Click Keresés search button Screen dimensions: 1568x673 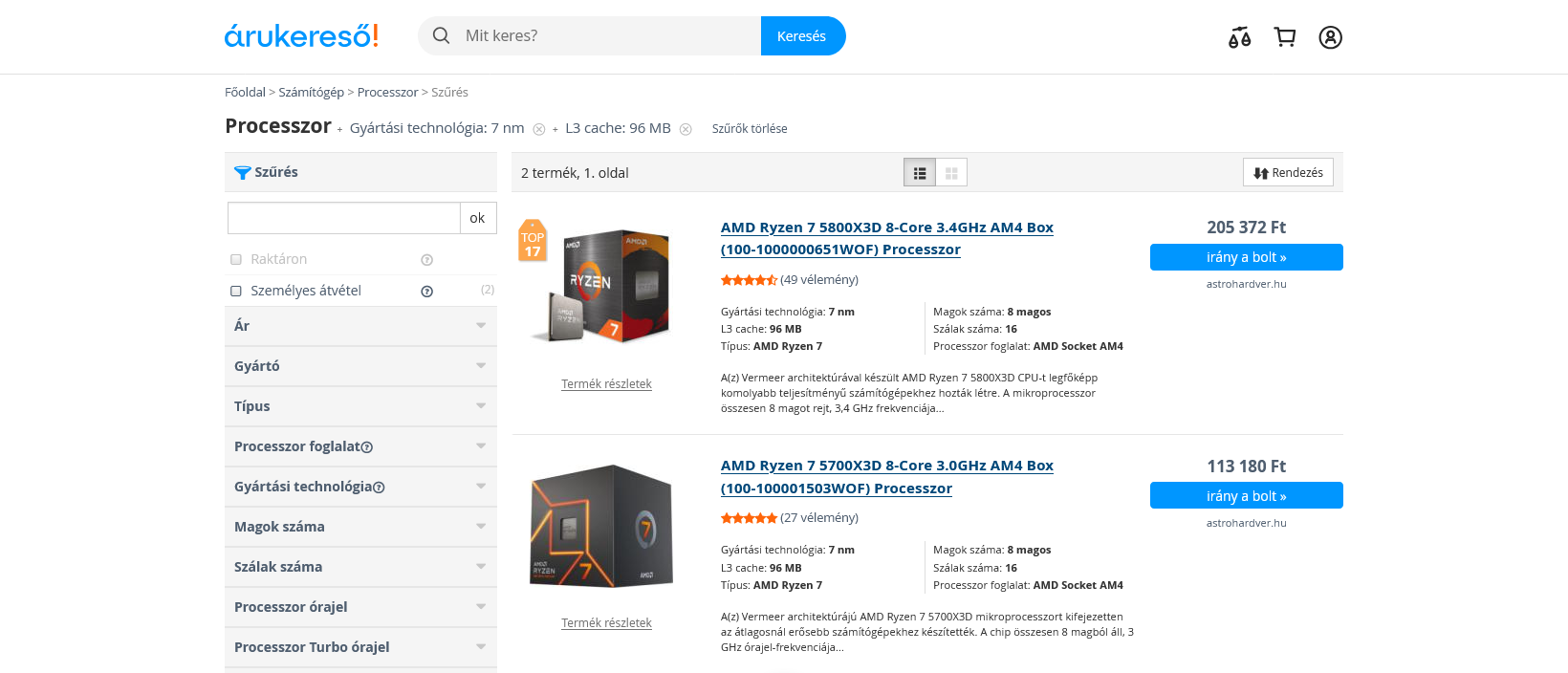click(802, 36)
